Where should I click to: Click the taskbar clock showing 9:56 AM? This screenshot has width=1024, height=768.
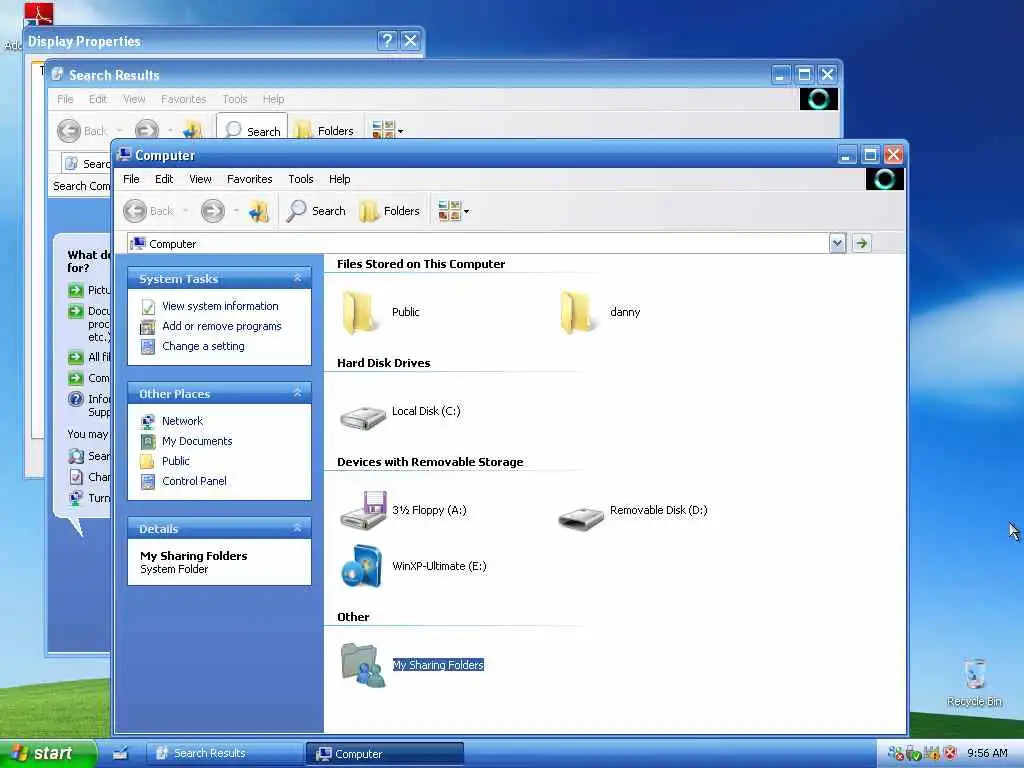(x=987, y=753)
